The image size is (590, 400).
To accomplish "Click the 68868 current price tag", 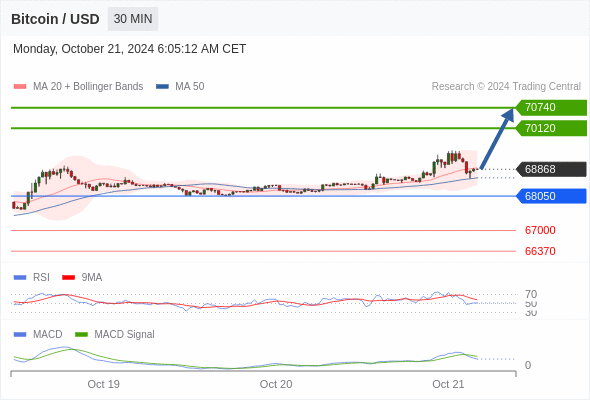I will click(x=551, y=169).
